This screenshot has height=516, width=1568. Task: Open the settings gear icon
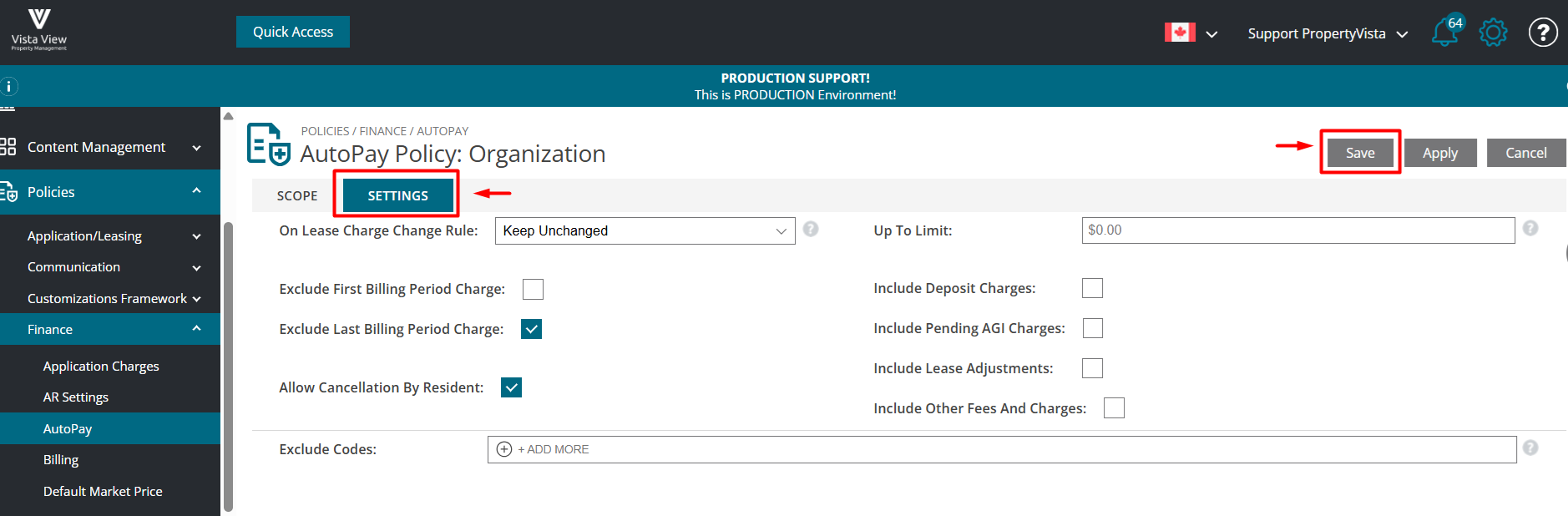point(1493,33)
